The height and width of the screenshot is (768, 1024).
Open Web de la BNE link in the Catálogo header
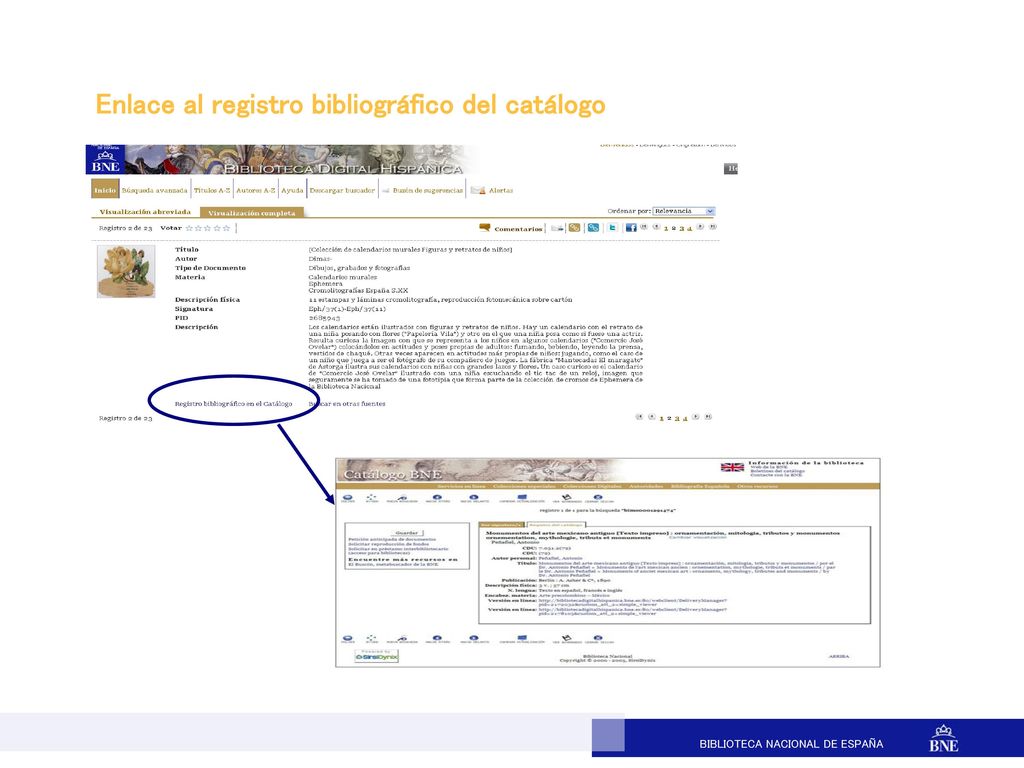[x=768, y=467]
